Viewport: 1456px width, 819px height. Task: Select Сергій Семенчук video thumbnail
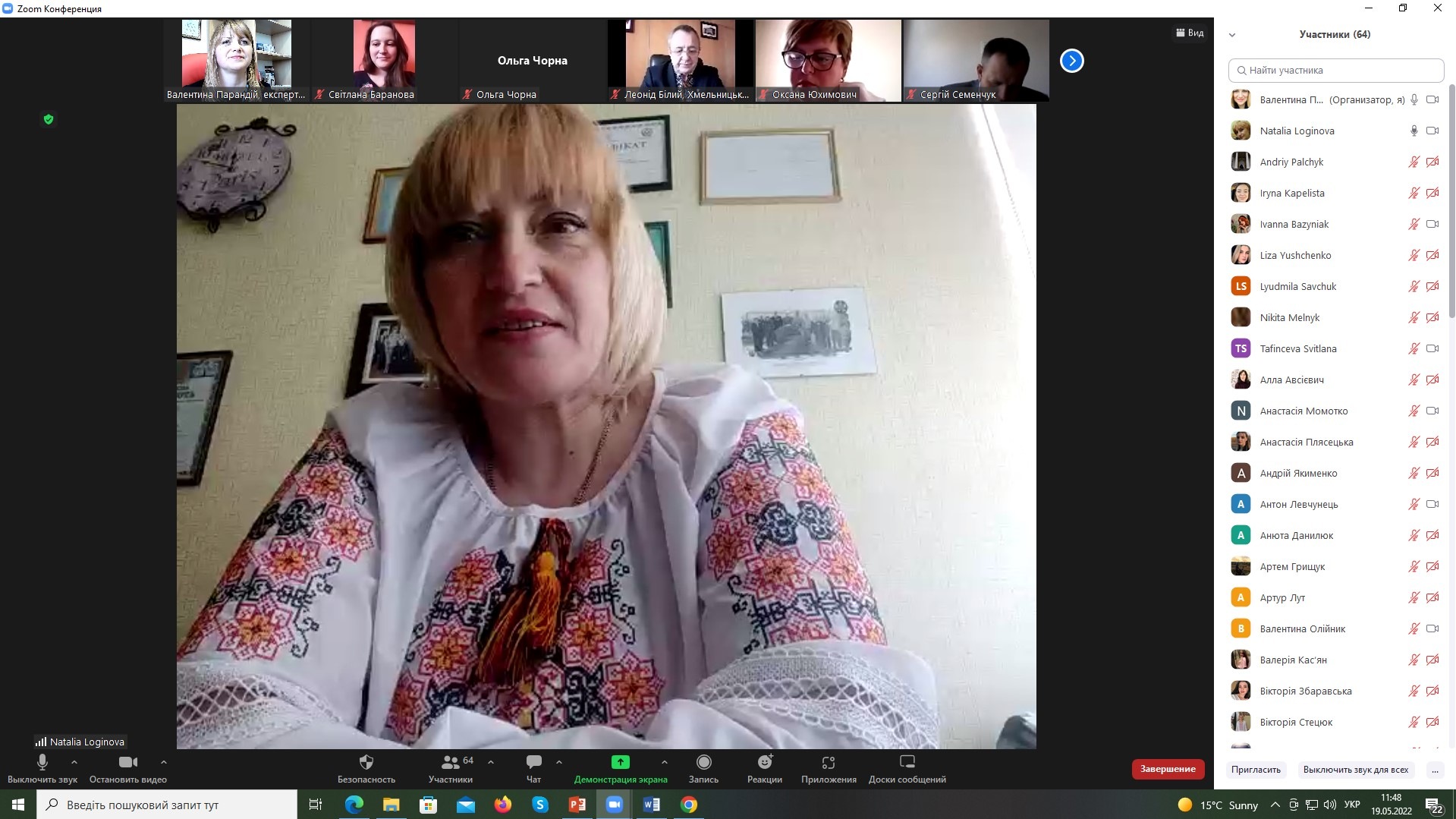click(x=976, y=61)
